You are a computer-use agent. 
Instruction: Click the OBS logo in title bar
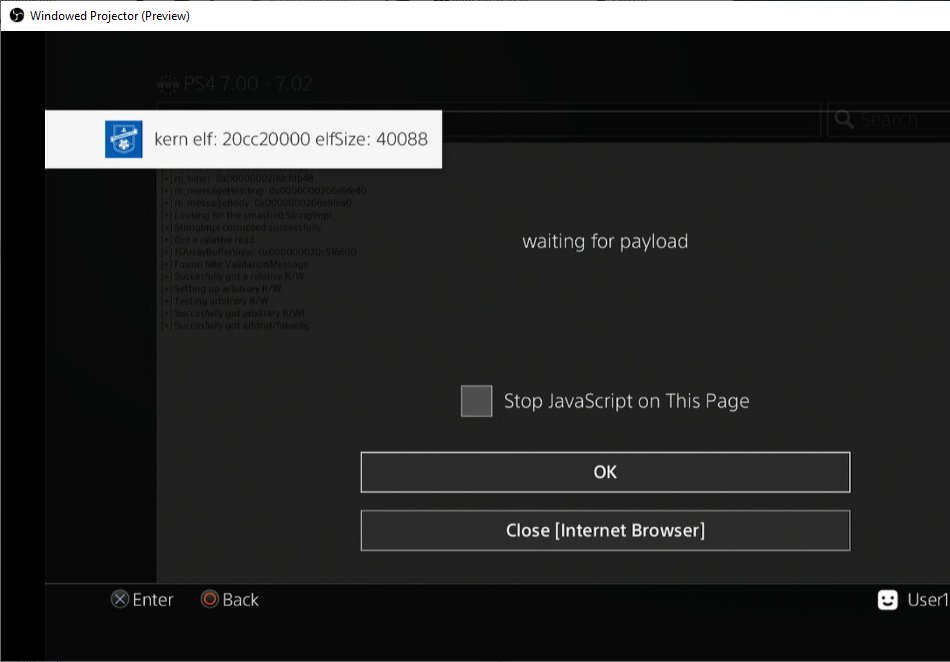tap(16, 15)
